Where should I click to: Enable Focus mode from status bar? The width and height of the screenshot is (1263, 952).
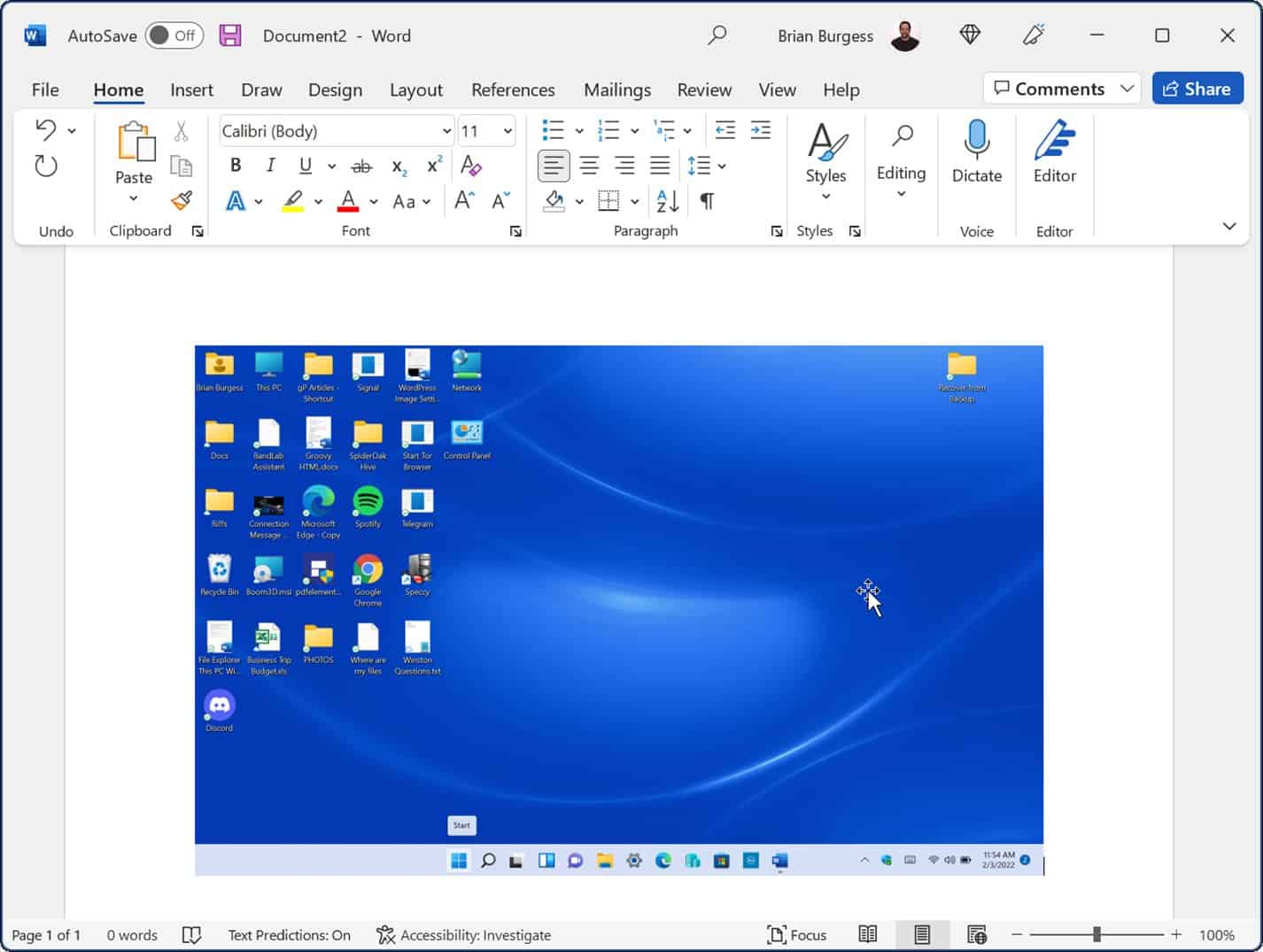click(796, 934)
